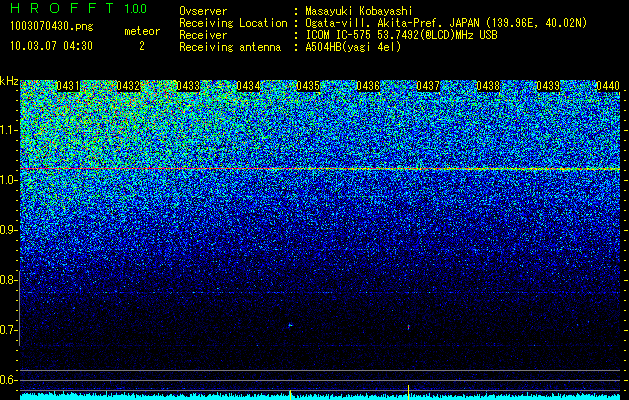Click the 1.0 kHz axis label
This screenshot has width=629, height=400.
(8, 181)
